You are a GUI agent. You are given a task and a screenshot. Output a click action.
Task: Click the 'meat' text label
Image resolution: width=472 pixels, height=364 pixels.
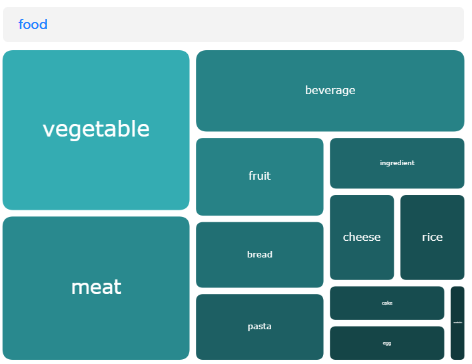click(96, 287)
